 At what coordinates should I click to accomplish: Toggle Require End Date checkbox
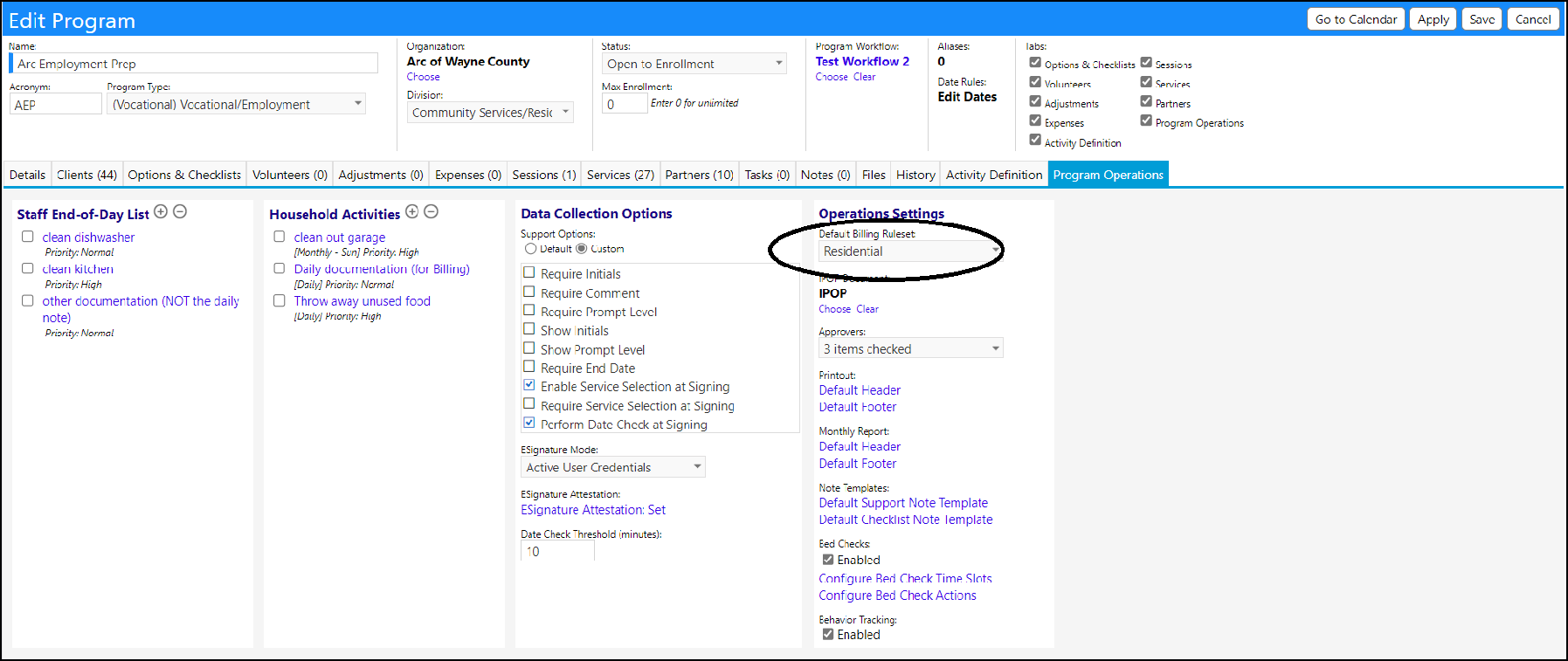point(529,367)
